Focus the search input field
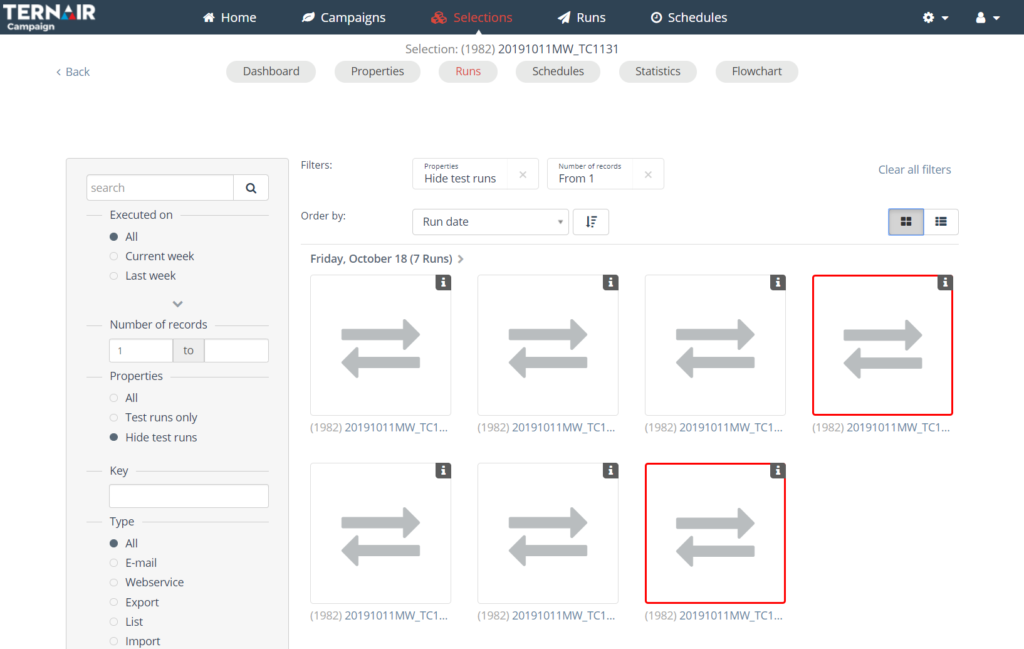The image size is (1024, 649). click(x=160, y=188)
